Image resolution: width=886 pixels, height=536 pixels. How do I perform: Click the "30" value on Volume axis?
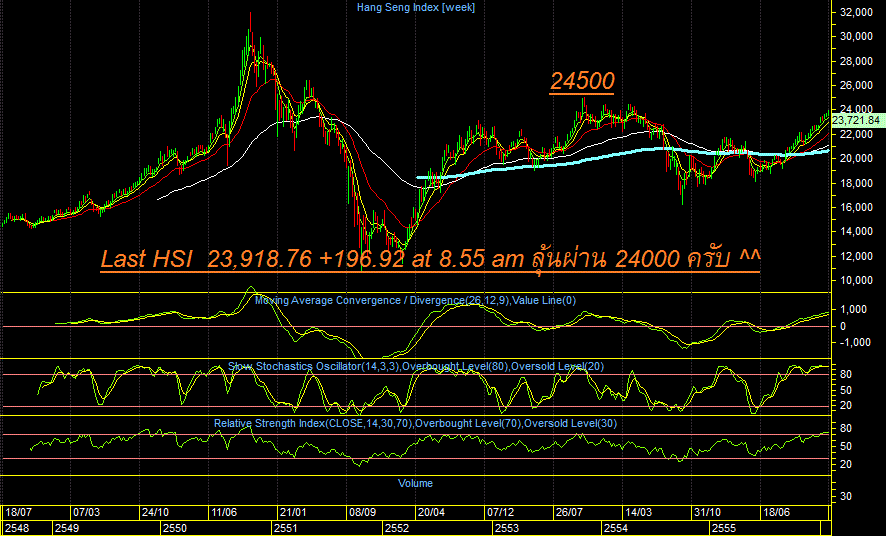click(x=846, y=496)
